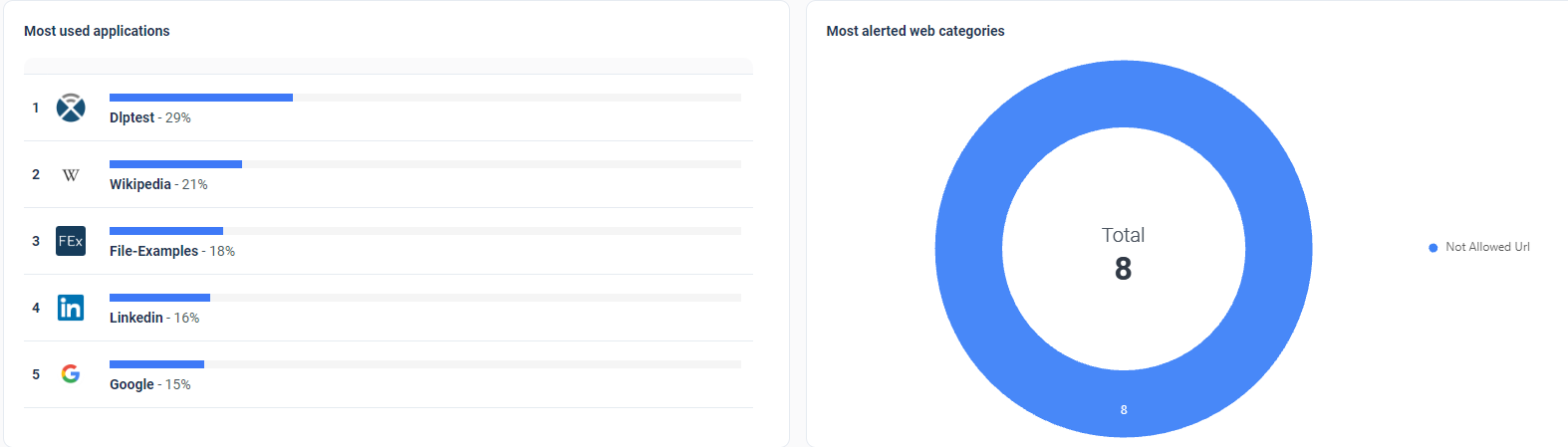Toggle the Not Allowed Url legend dot
The height and width of the screenshot is (447, 1568).
(x=1433, y=248)
